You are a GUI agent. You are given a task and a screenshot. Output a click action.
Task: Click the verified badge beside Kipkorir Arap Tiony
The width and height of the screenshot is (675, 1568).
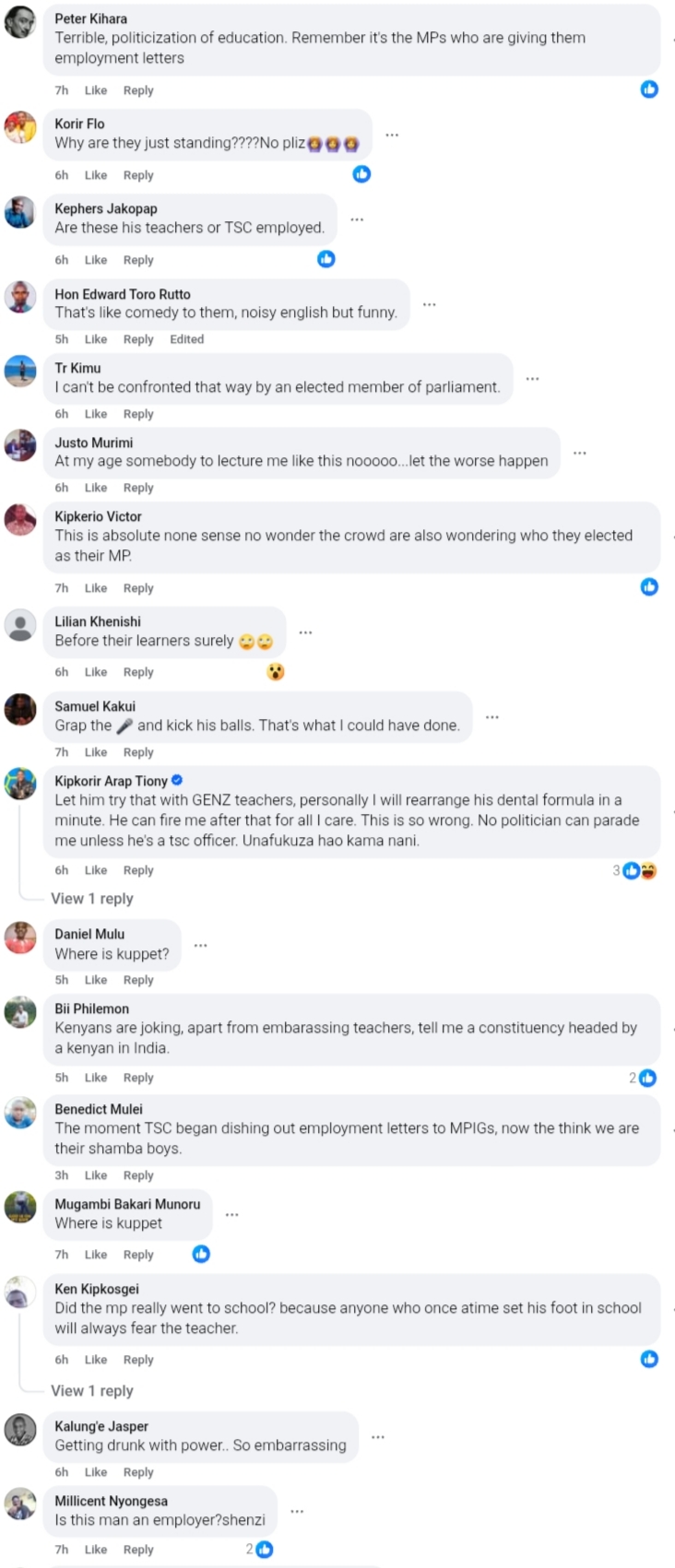(x=177, y=781)
